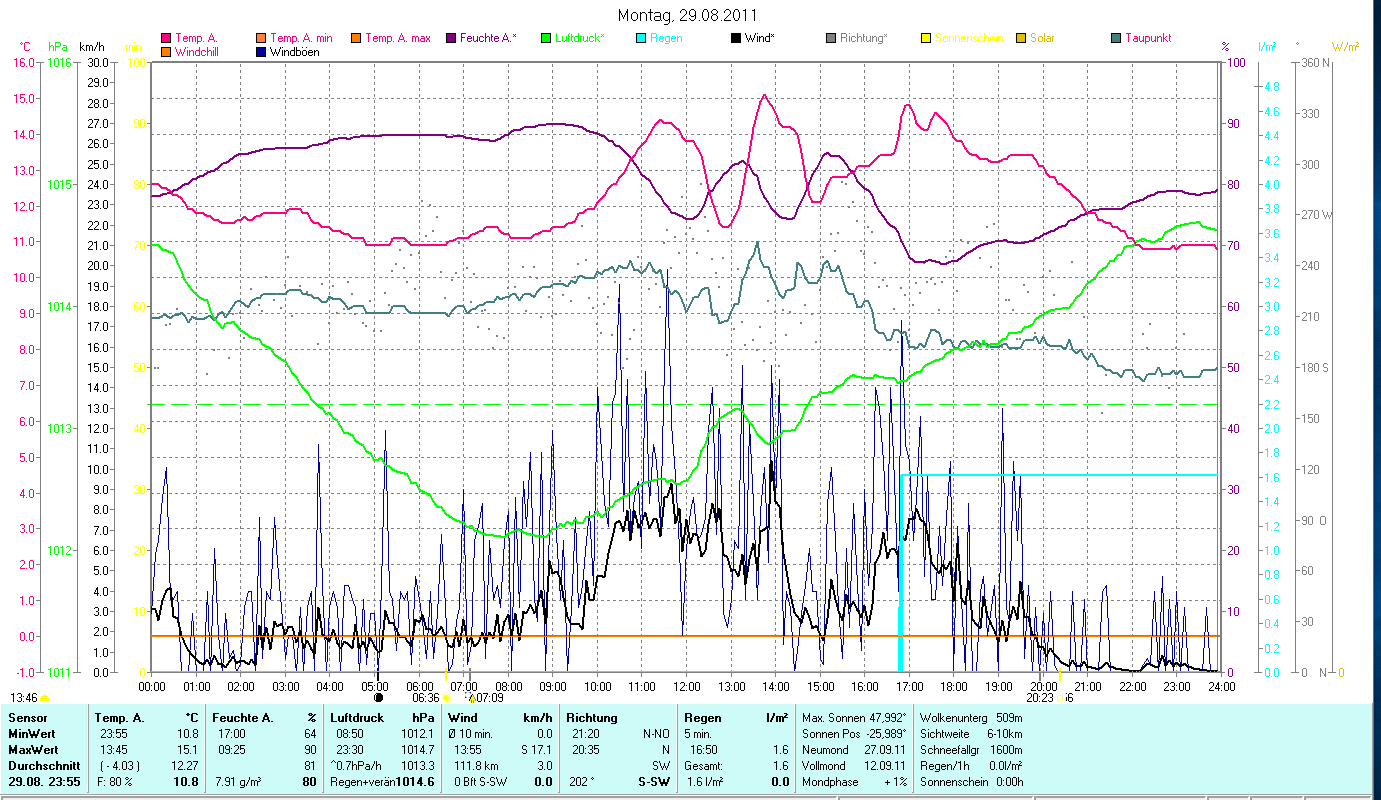Screen dimensions: 1381x800
Task: Click the Windböen legend label
Action: pos(295,51)
